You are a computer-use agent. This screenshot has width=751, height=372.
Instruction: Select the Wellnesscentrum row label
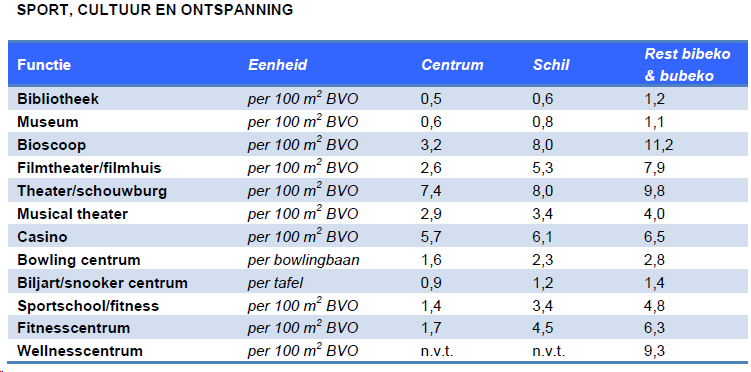pyautogui.click(x=80, y=351)
